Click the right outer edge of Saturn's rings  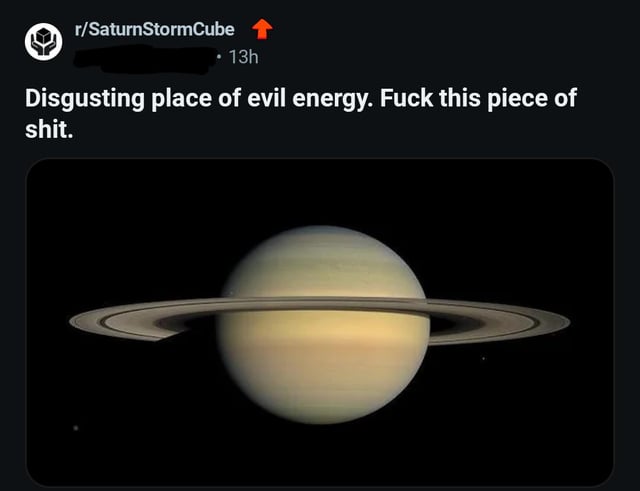[566, 322]
